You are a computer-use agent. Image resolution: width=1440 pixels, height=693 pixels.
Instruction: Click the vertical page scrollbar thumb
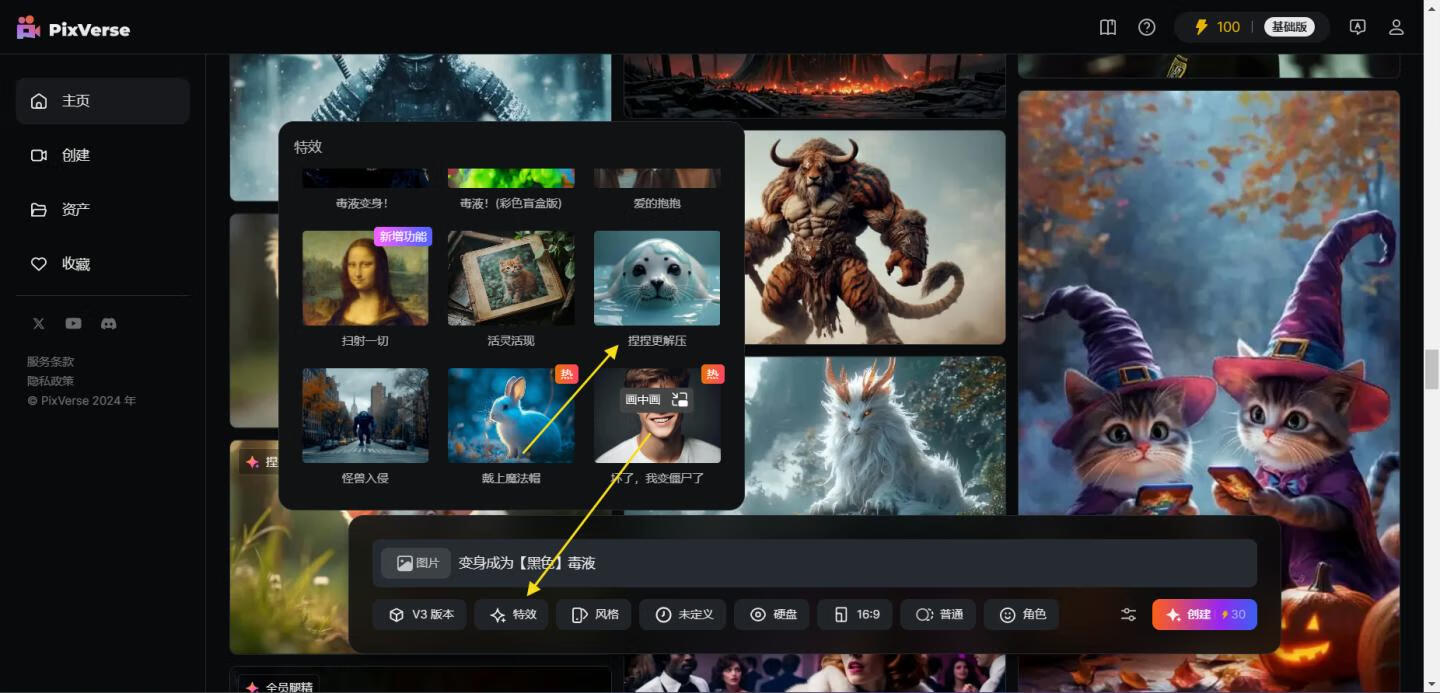click(1432, 370)
